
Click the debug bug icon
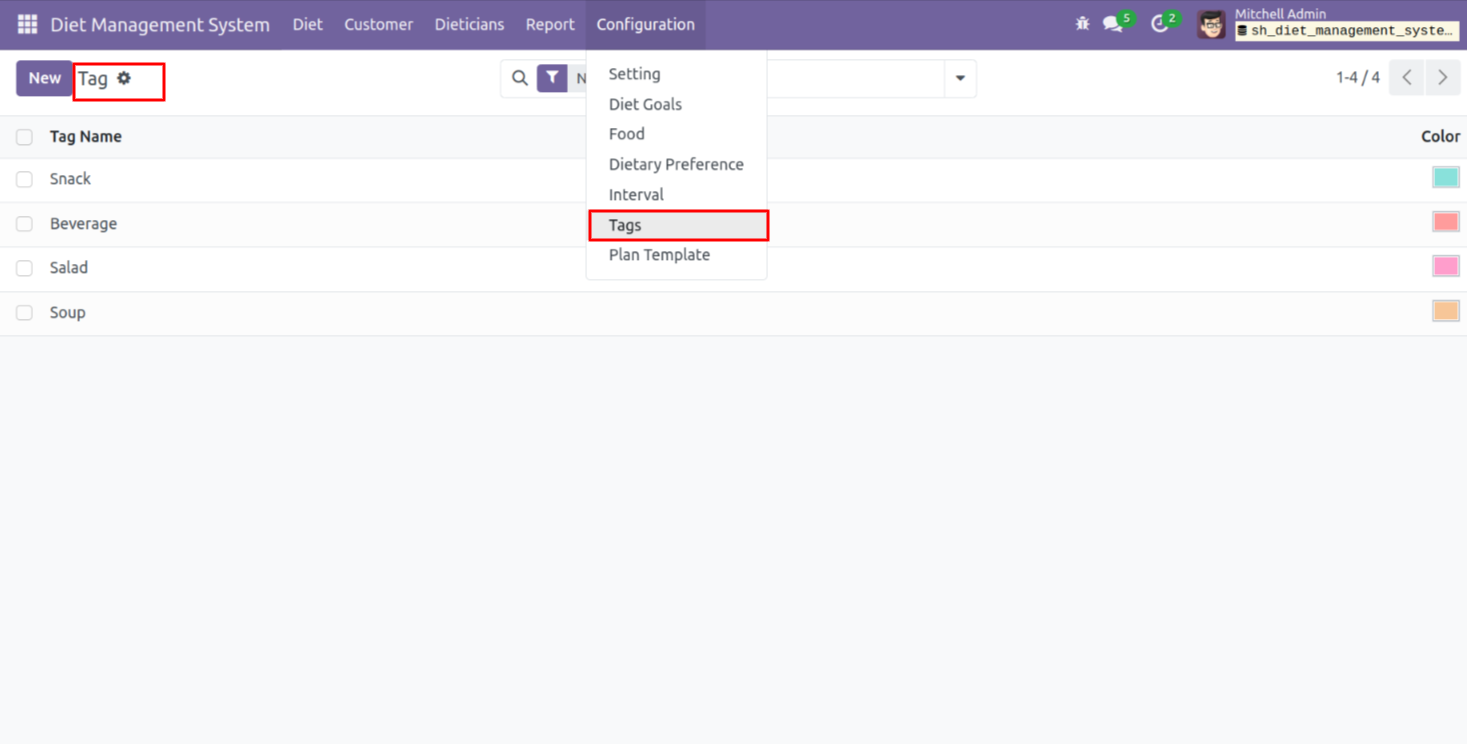(1082, 23)
